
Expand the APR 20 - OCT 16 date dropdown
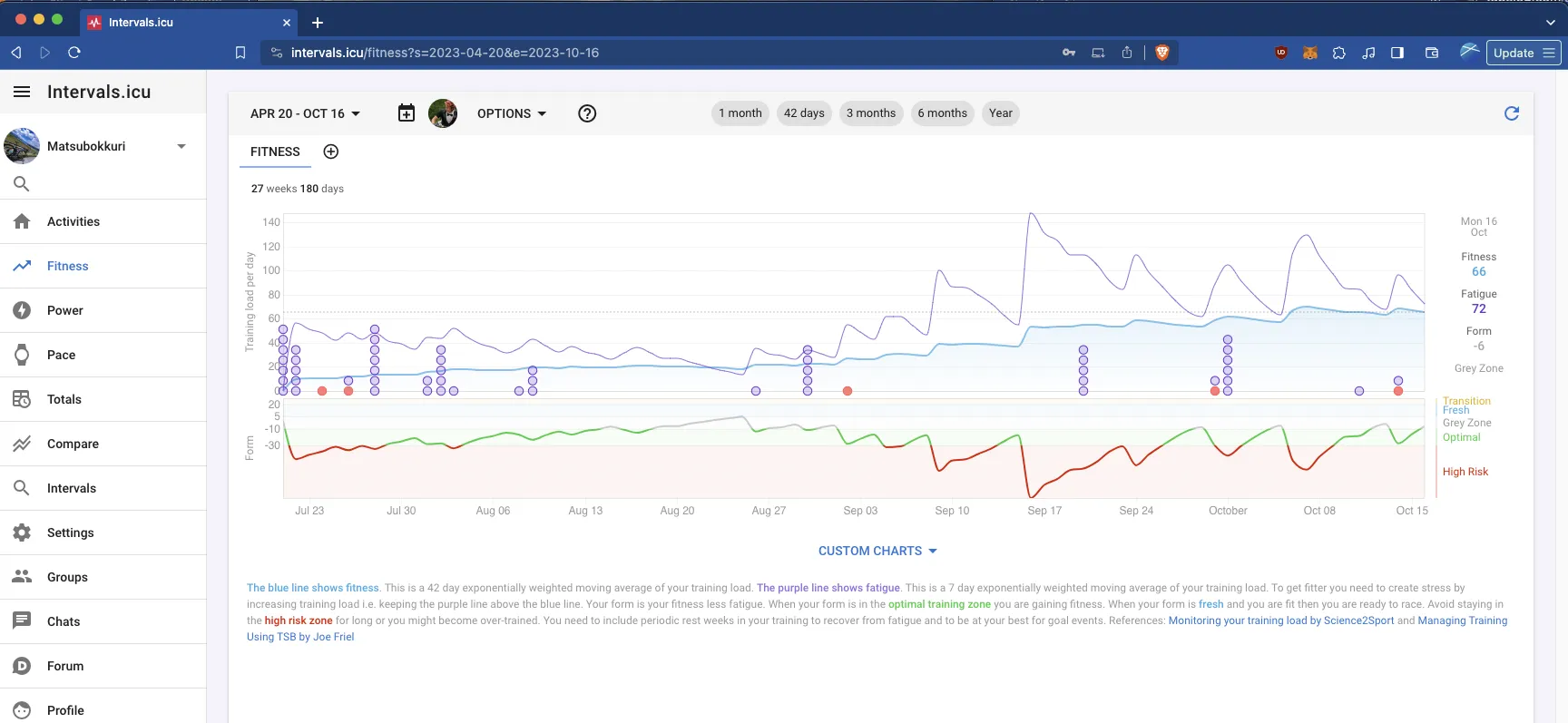coord(305,113)
